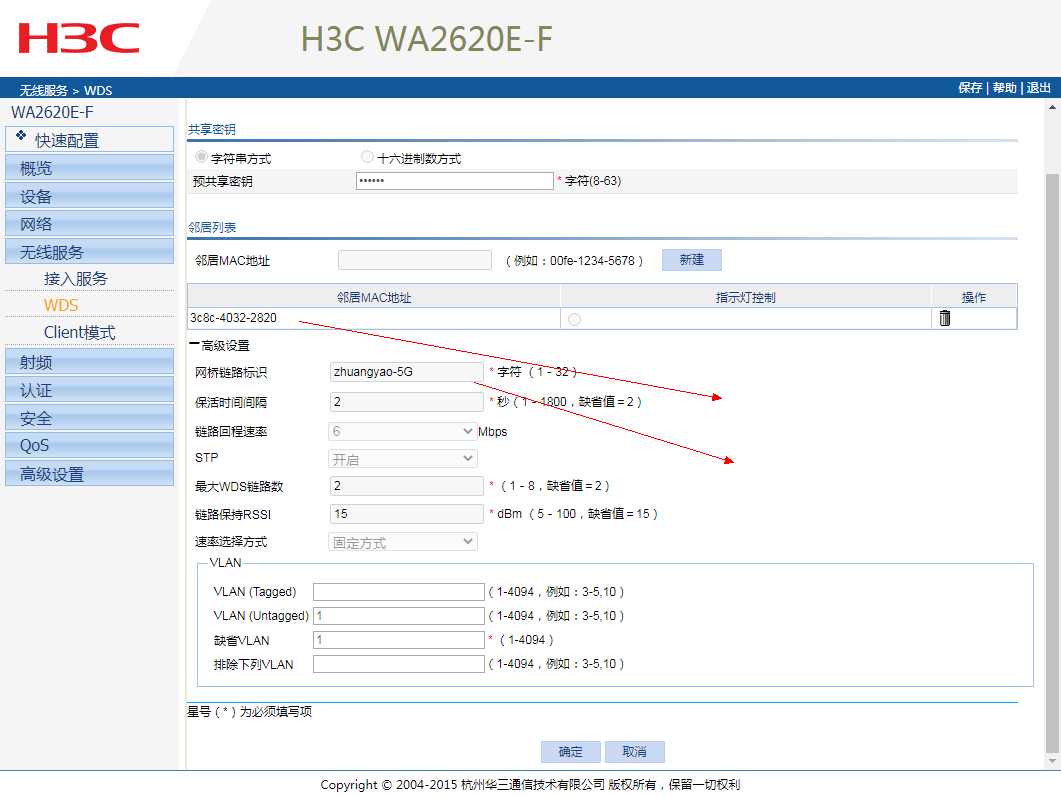Click the 缺省VLAN field

(x=399, y=640)
